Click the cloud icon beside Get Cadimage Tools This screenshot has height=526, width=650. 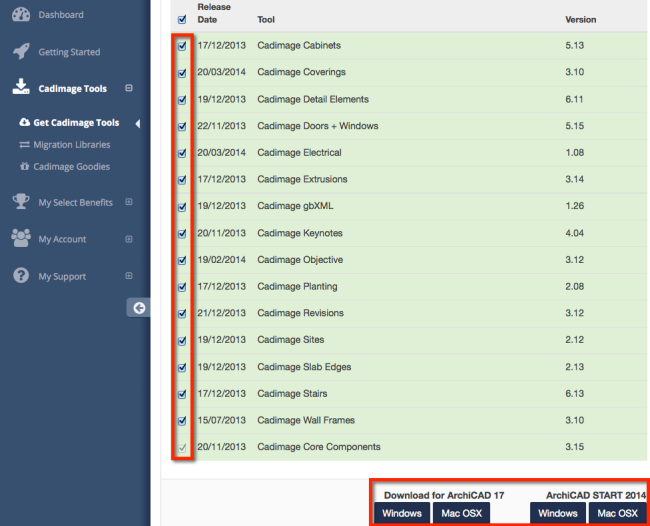[x=24, y=122]
